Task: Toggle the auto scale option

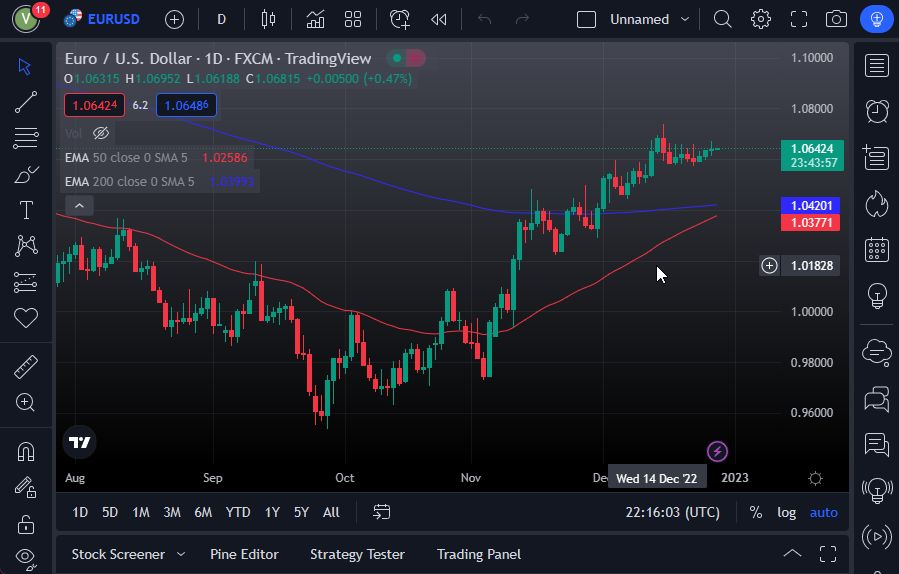Action: [x=823, y=512]
